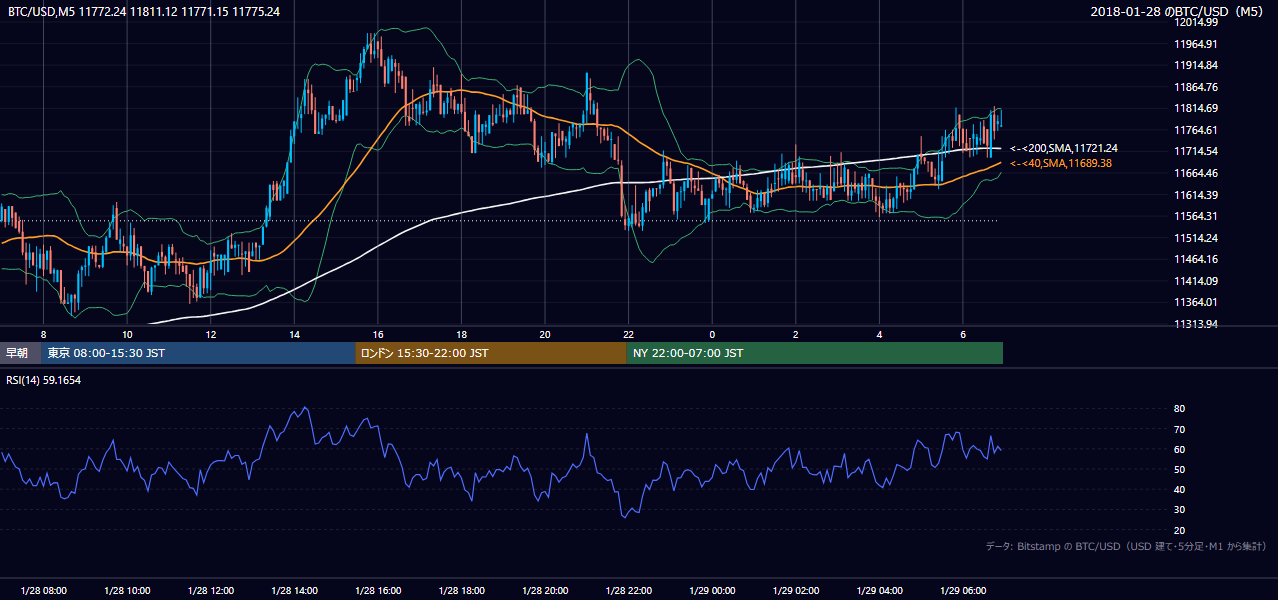Image resolution: width=1278 pixels, height=600 pixels.
Task: Click the RSI scale value 80
Action: pyautogui.click(x=1180, y=409)
